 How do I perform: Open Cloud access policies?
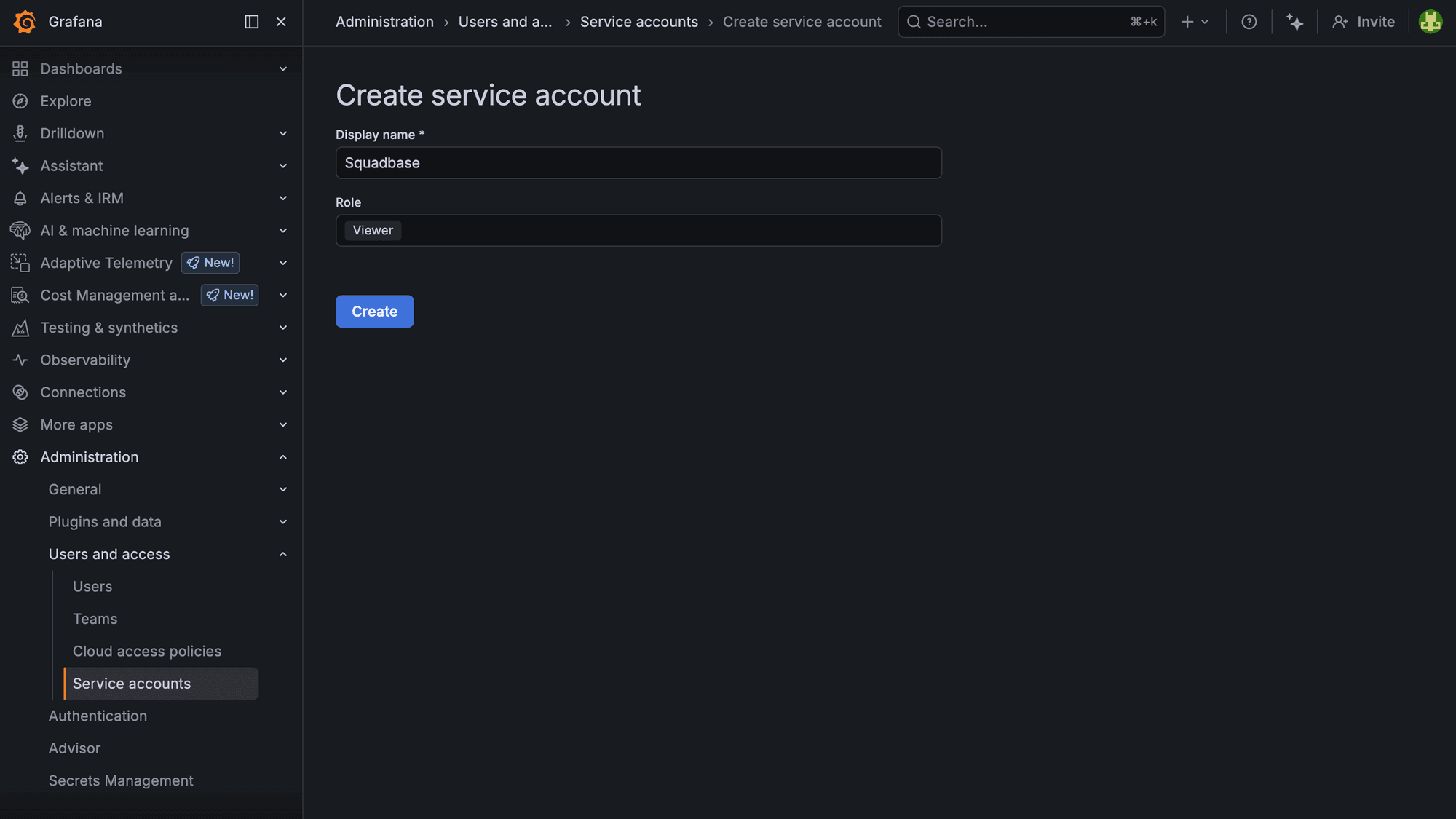147,652
